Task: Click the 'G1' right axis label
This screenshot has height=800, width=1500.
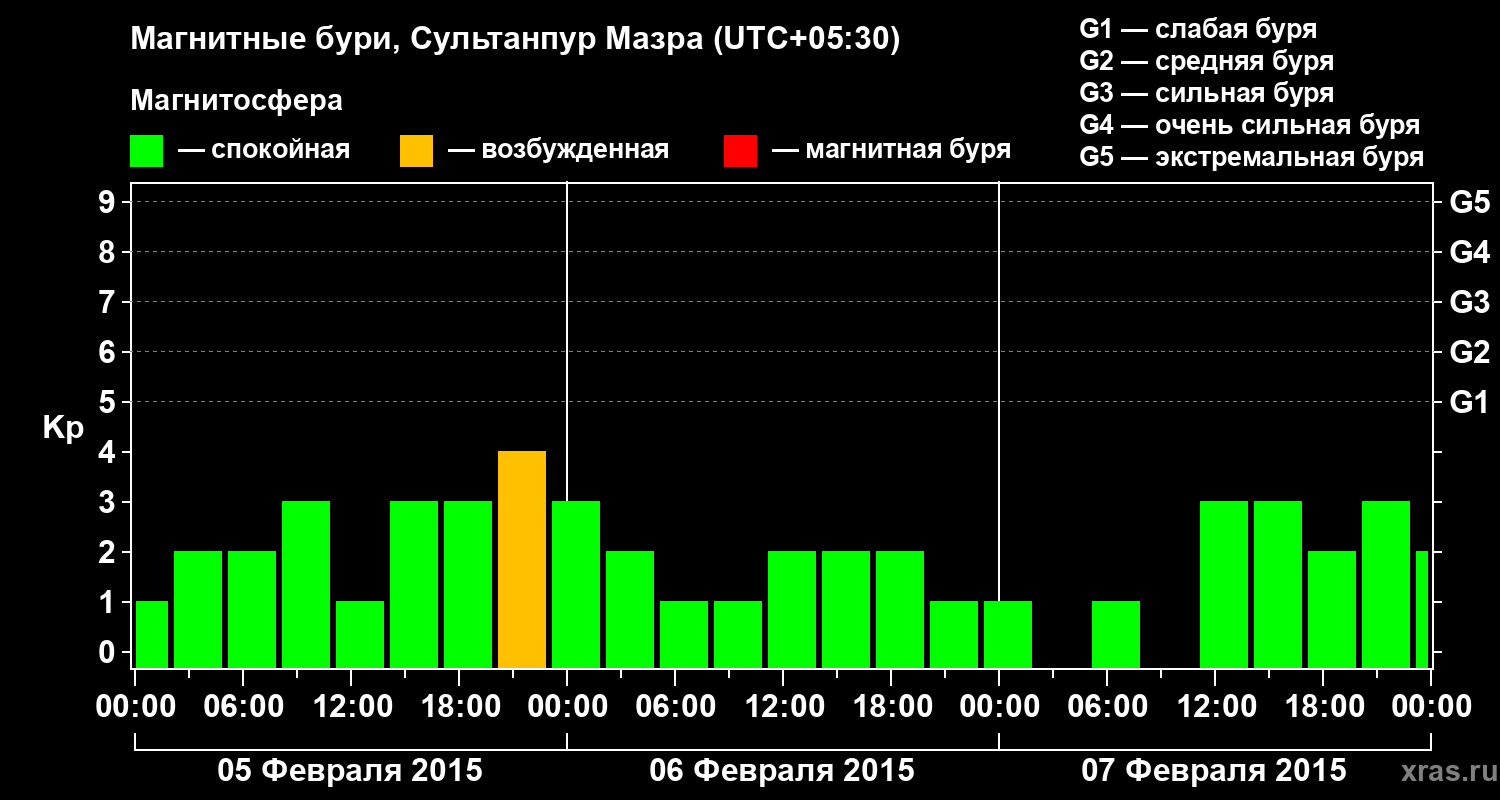Action: (1470, 403)
